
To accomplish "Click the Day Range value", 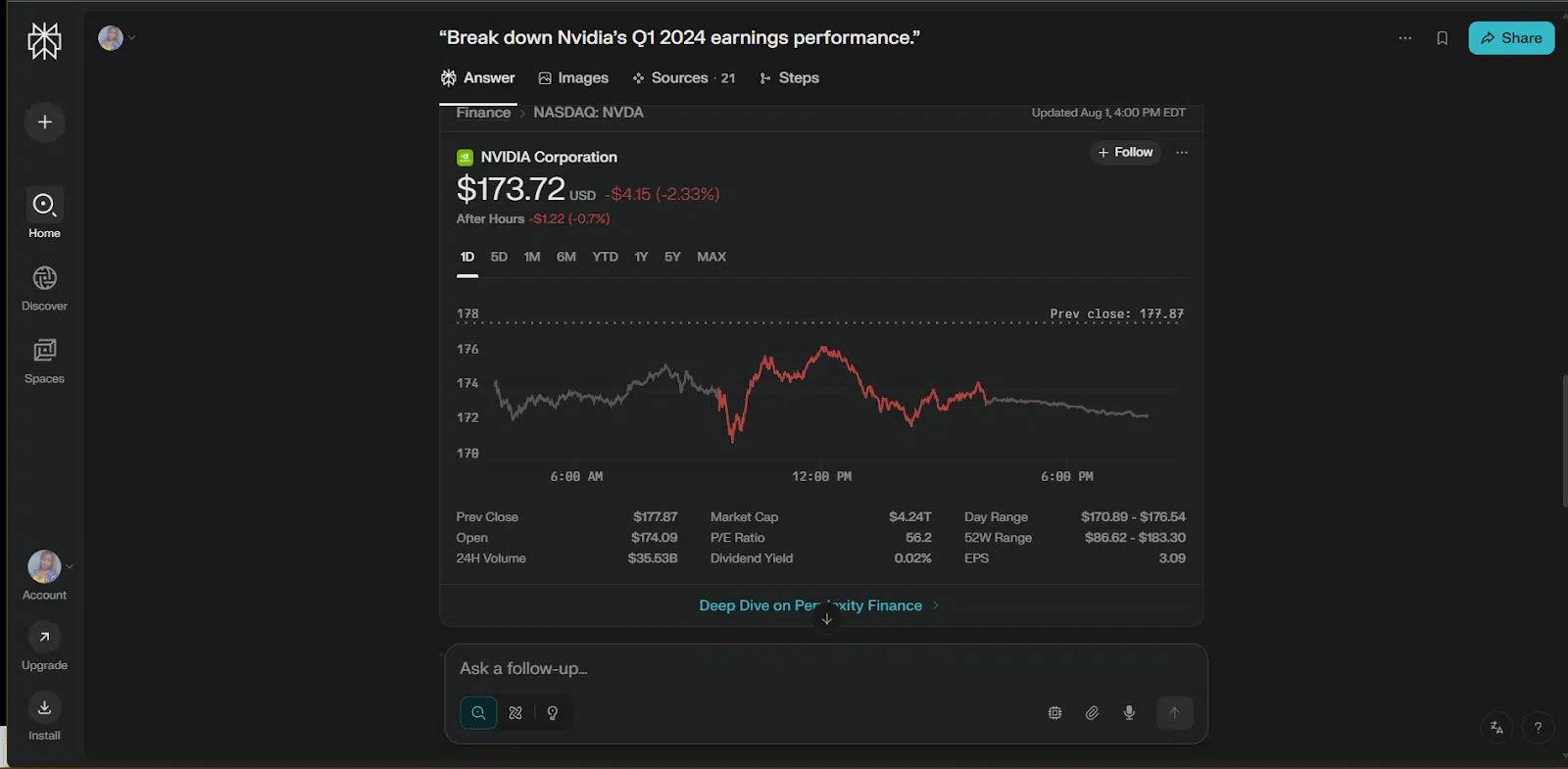I will click(1133, 517).
